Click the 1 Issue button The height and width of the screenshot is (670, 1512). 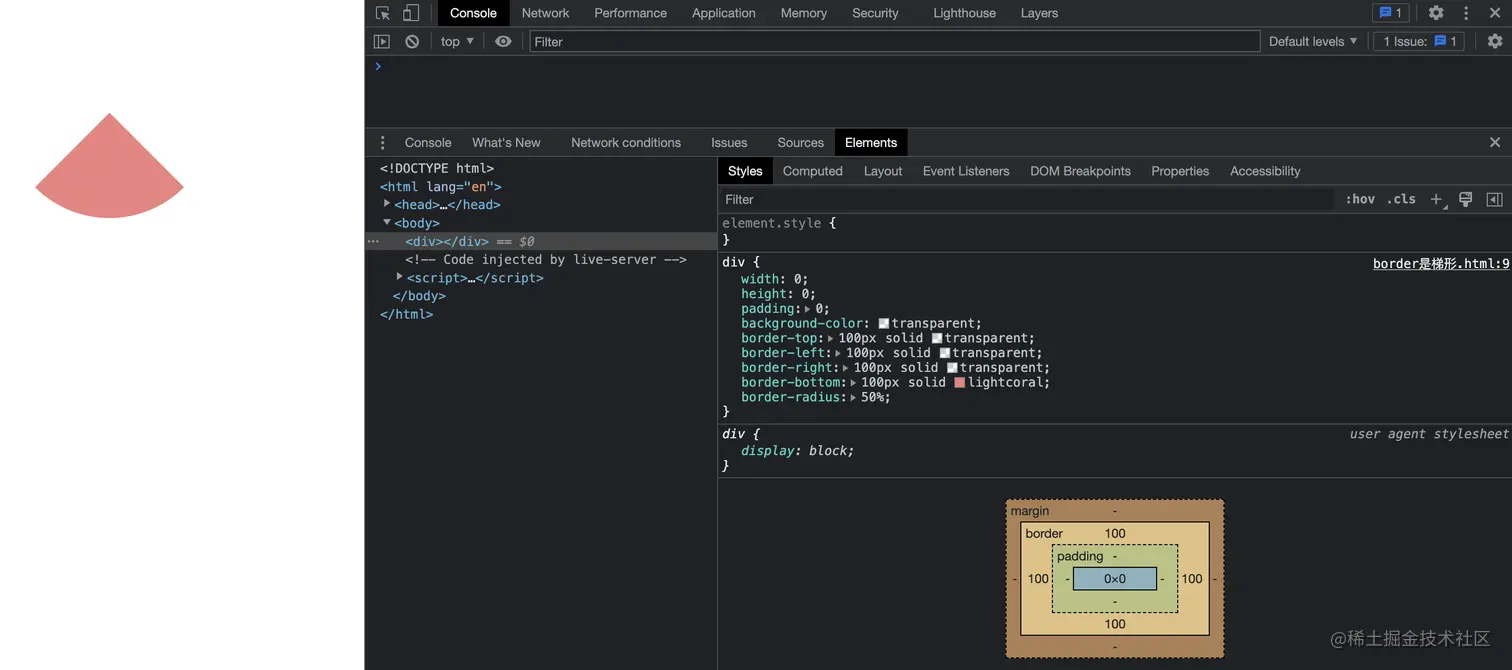pos(1420,41)
